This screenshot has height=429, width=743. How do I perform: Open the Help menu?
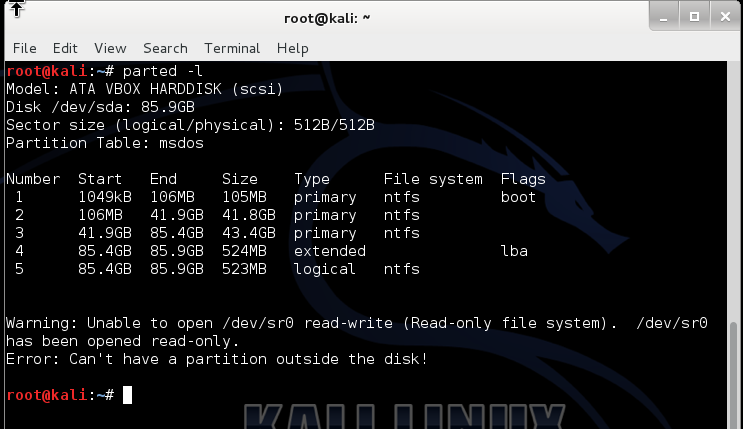(292, 48)
